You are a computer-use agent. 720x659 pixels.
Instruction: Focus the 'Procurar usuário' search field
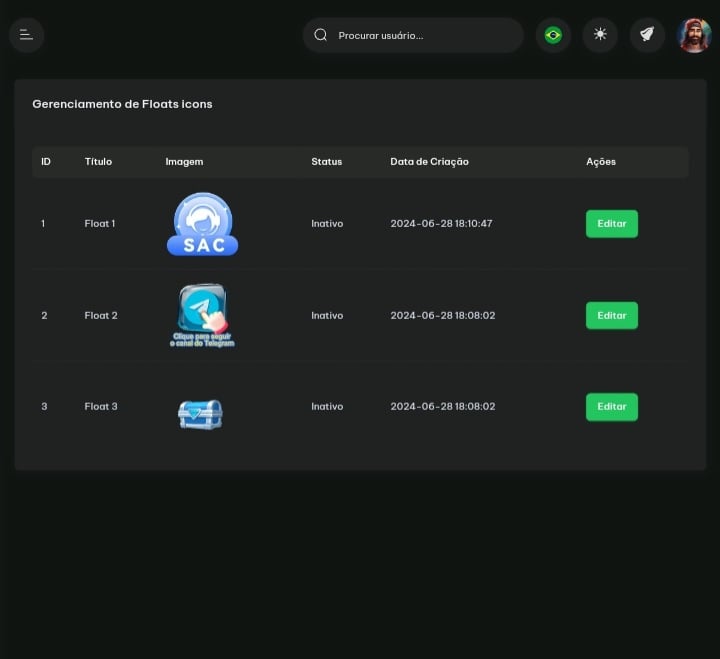pos(420,35)
